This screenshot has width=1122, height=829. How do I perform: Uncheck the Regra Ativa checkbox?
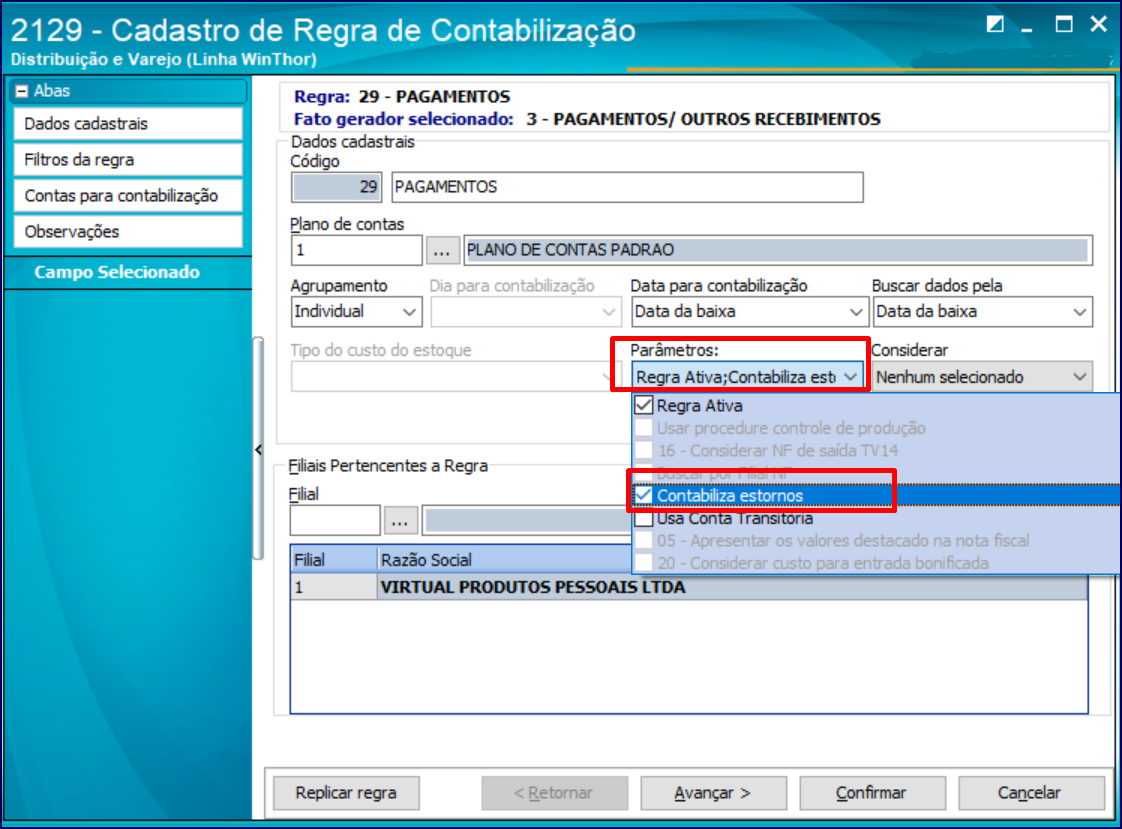pos(644,406)
